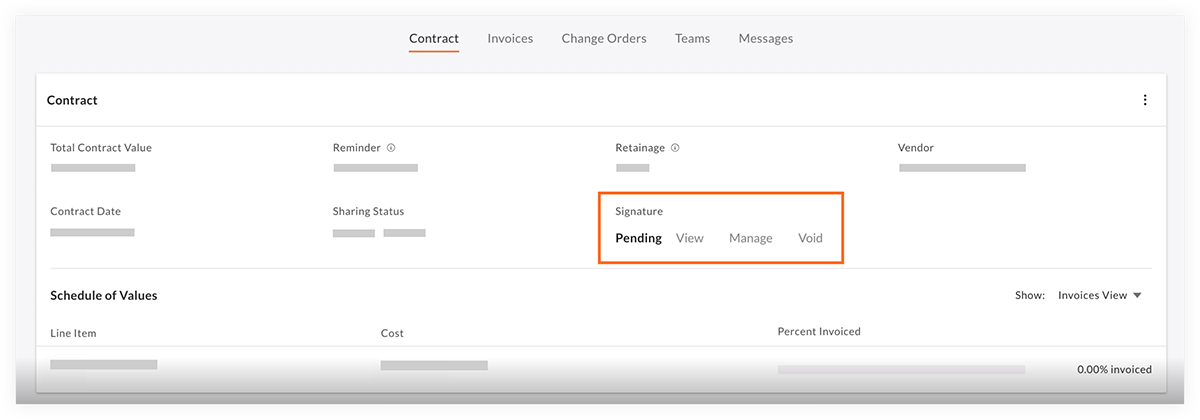Go to the Teams tab
This screenshot has width=1200, height=420.
pos(692,39)
